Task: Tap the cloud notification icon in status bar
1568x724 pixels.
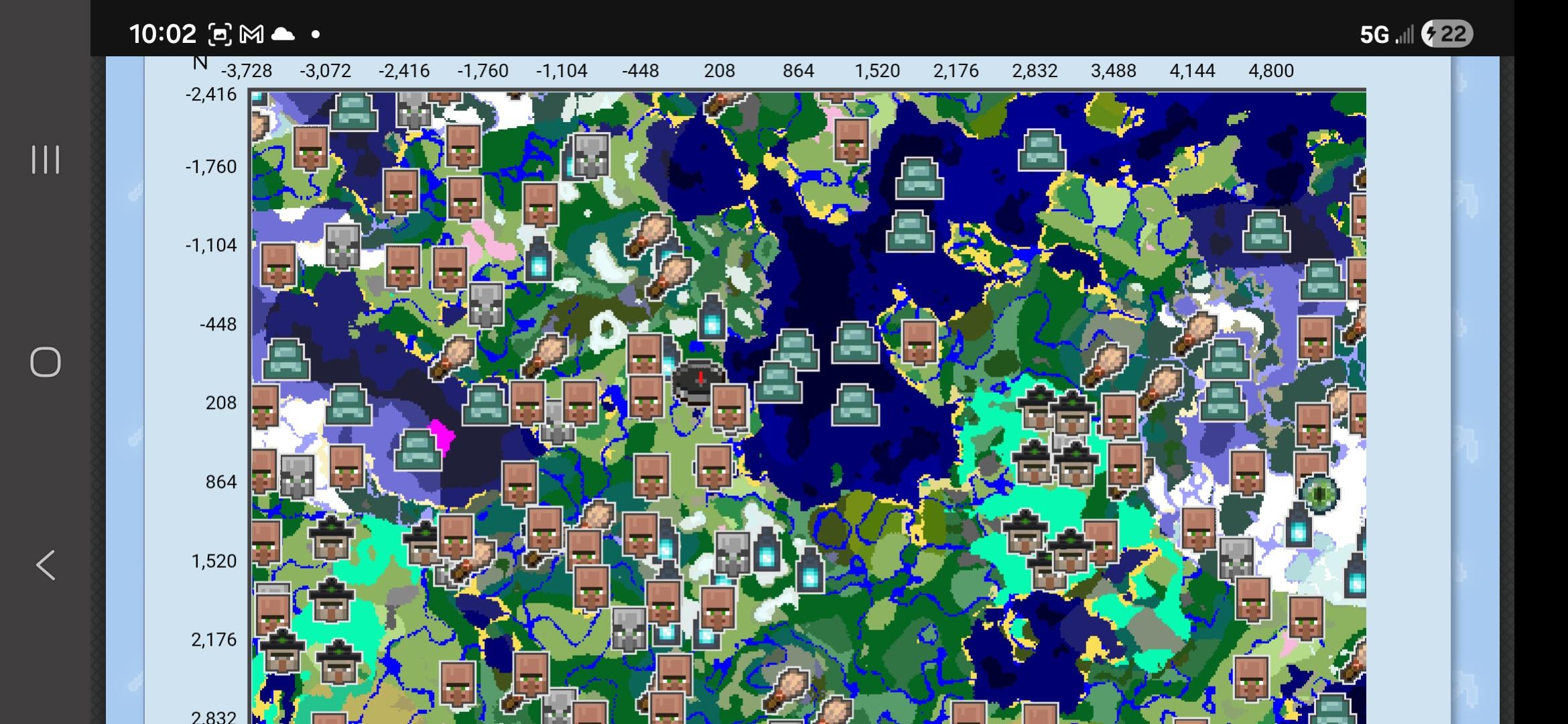Action: click(x=283, y=34)
